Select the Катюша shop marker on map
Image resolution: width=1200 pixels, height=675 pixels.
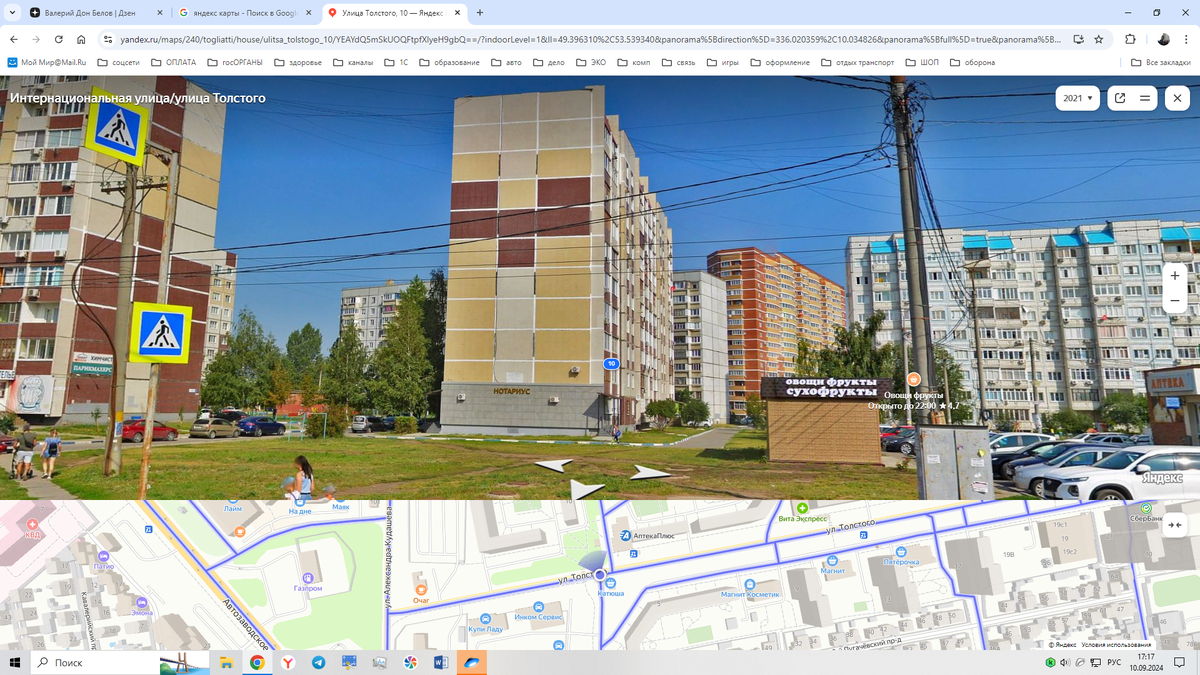tap(610, 582)
